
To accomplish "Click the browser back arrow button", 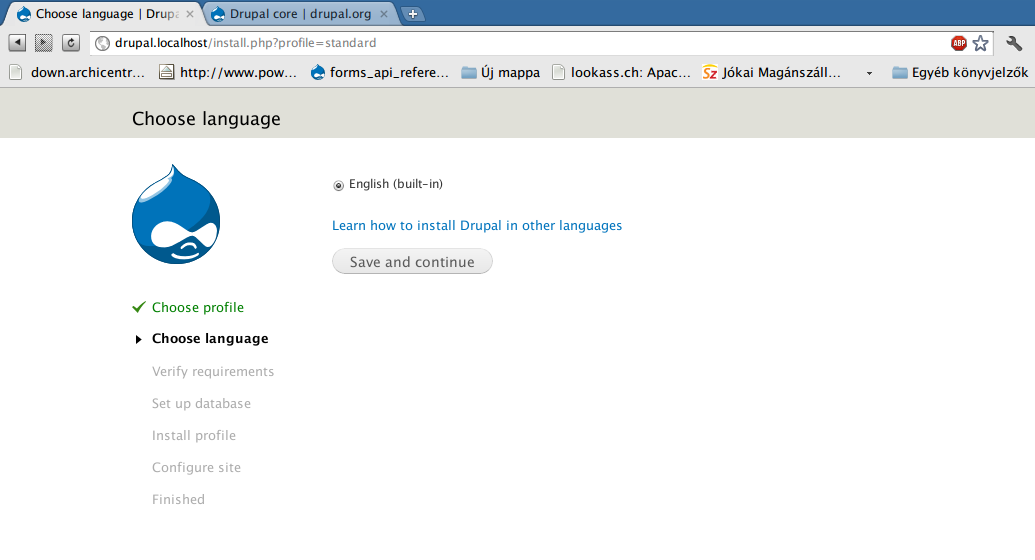I will [17, 43].
